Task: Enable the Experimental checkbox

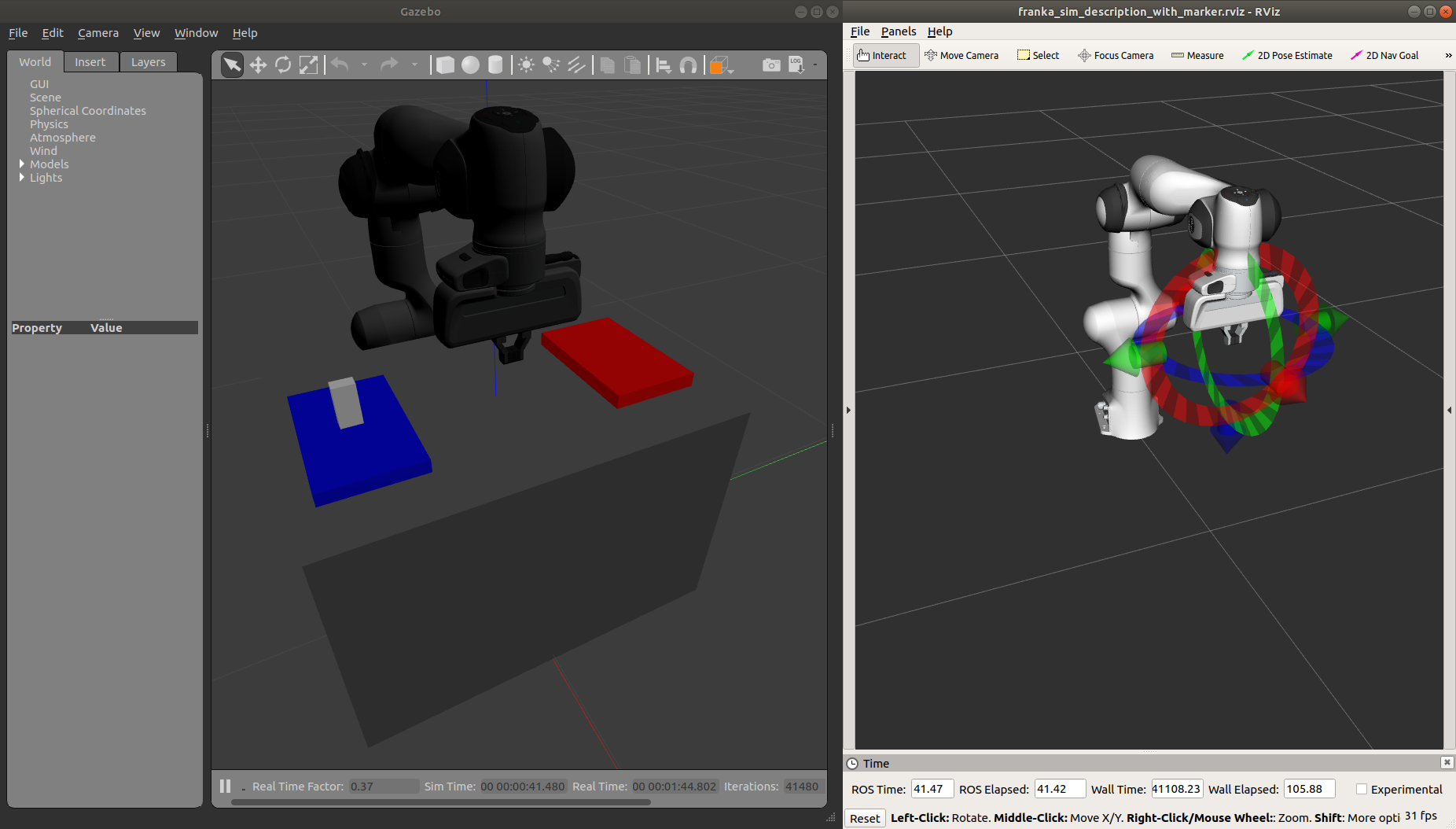Action: coord(1362,789)
